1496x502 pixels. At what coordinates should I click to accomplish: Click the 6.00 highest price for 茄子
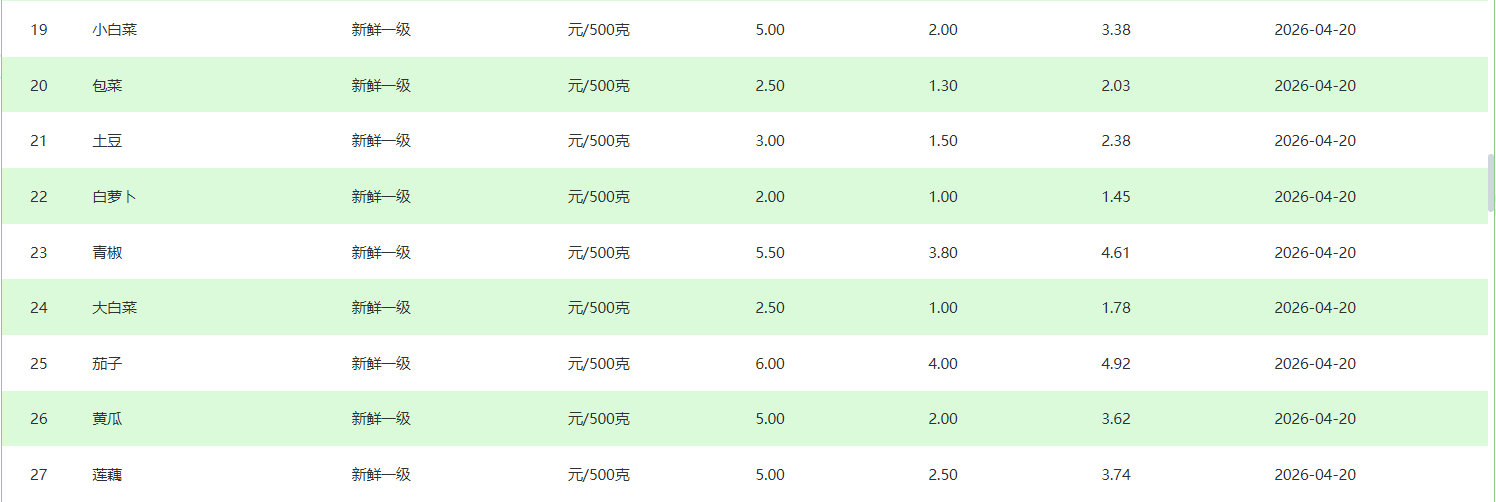tap(770, 364)
